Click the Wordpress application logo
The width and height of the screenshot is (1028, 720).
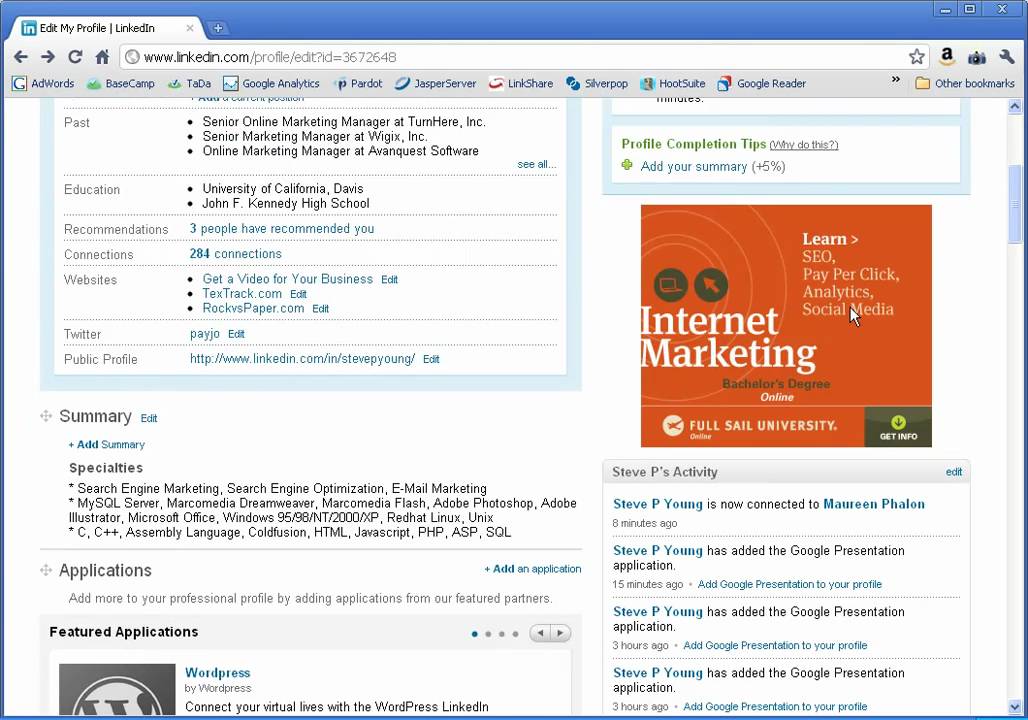pos(117,689)
